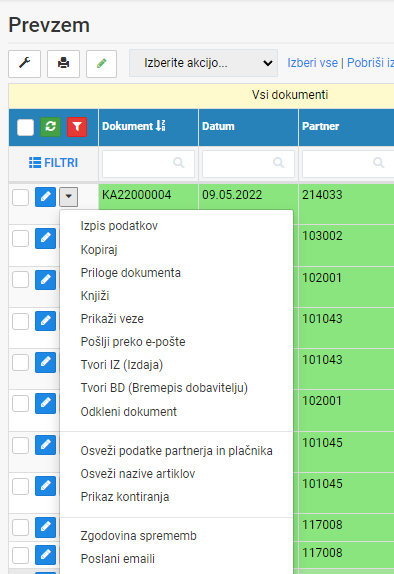
Task: Click edit pencil in second 101043 row
Action: click(x=45, y=362)
